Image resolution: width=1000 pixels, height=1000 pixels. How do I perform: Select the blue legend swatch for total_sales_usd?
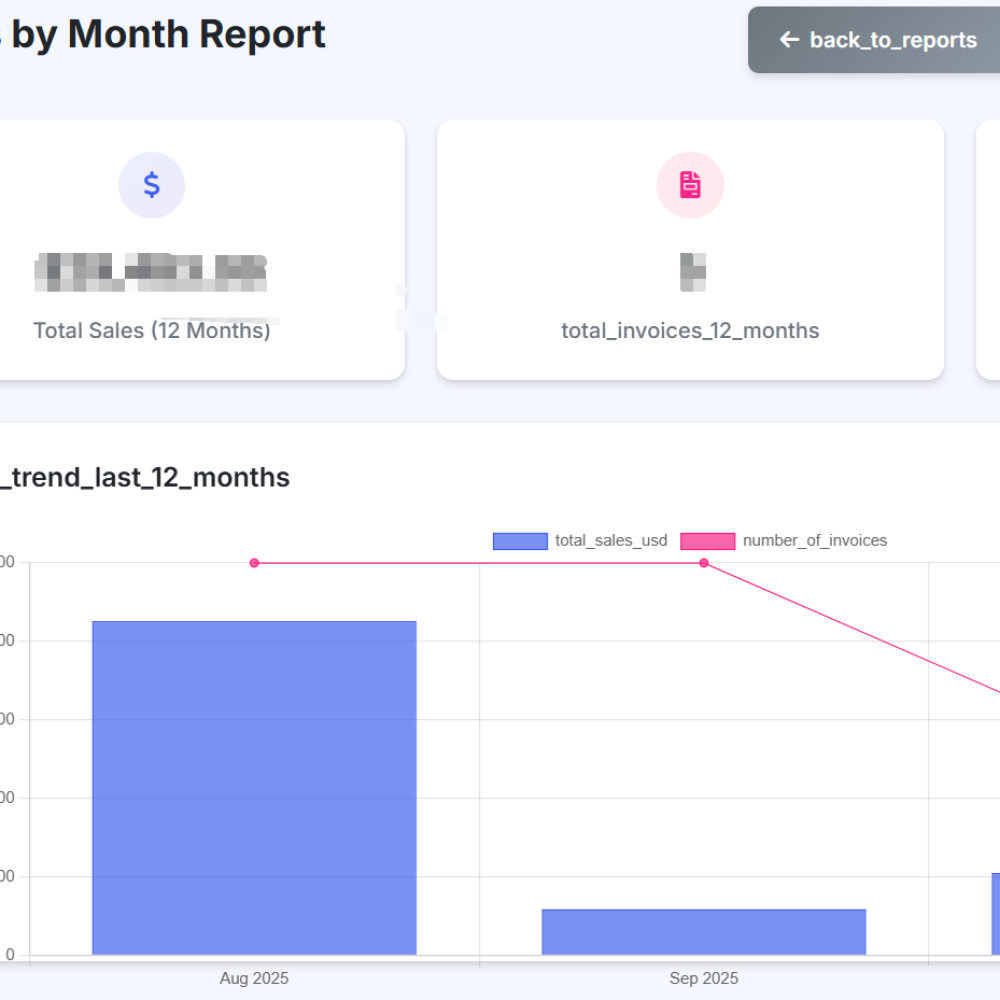(519, 540)
